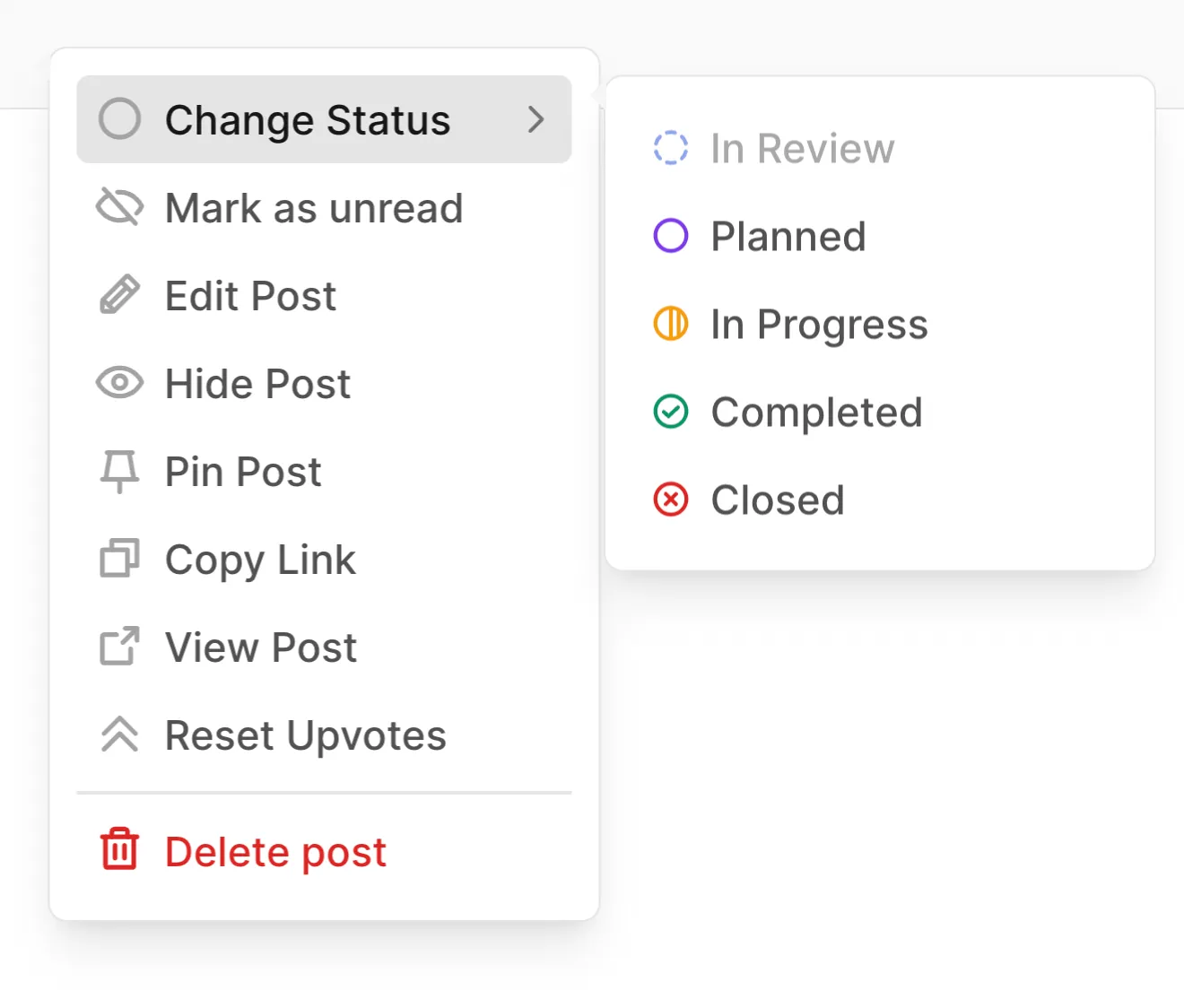Viewport: 1184px width, 1008px height.
Task: Choose Mark as unread from the menu
Action: (x=313, y=208)
